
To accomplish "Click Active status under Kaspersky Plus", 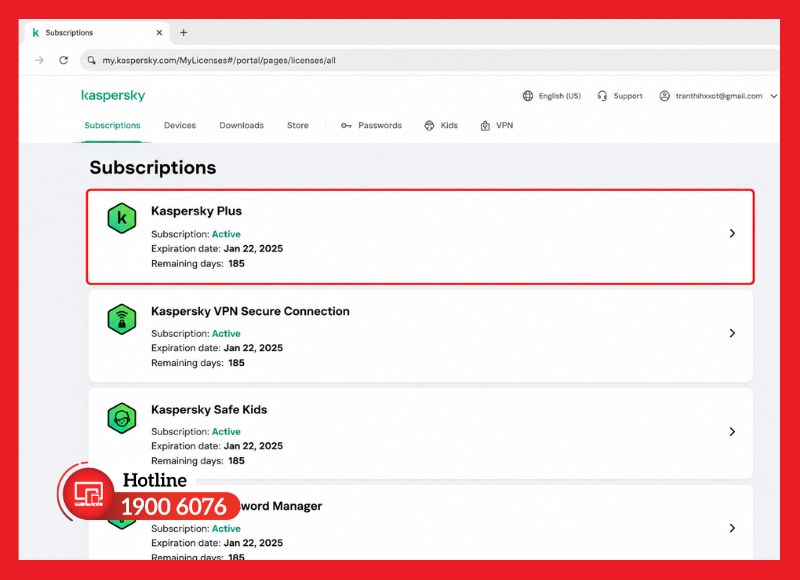I will tap(226, 234).
